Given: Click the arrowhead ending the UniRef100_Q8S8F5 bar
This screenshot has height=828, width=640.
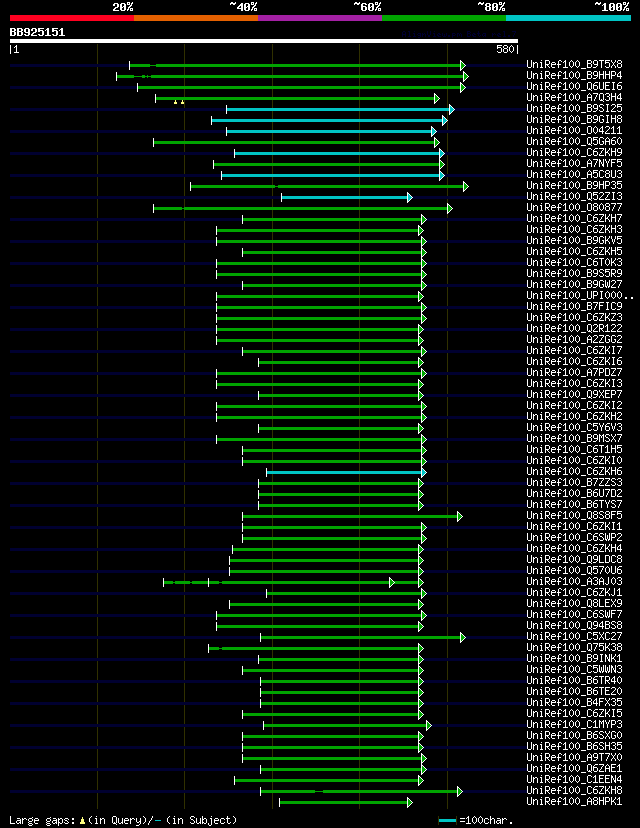Looking at the screenshot, I should point(459,516).
